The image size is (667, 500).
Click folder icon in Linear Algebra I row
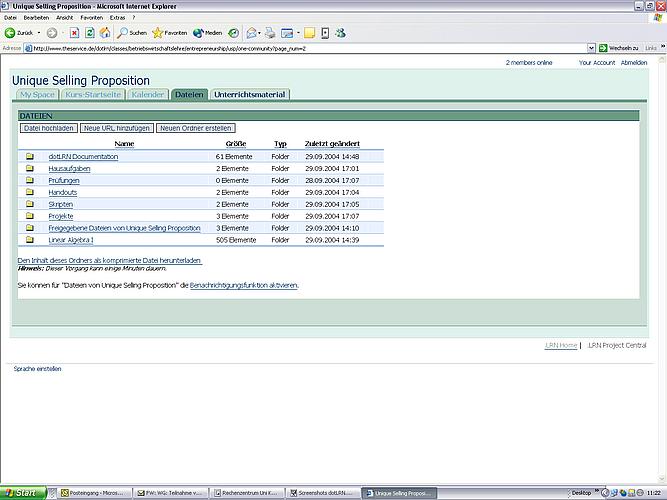(x=29, y=240)
